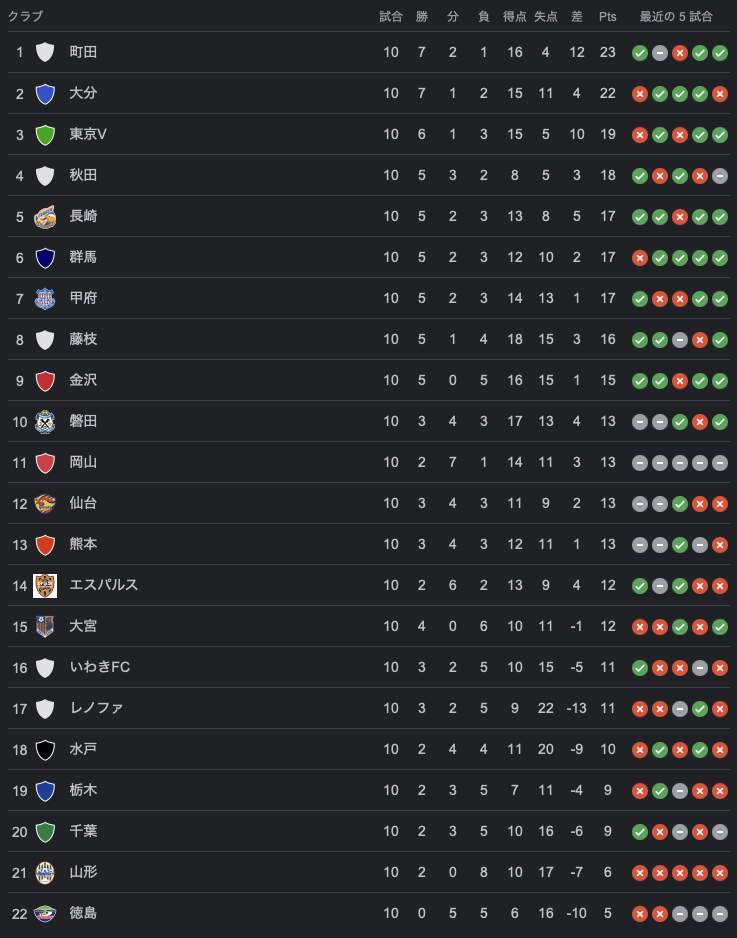Click the 徳島 club crest icon
The height and width of the screenshot is (938, 737).
pyautogui.click(x=45, y=913)
